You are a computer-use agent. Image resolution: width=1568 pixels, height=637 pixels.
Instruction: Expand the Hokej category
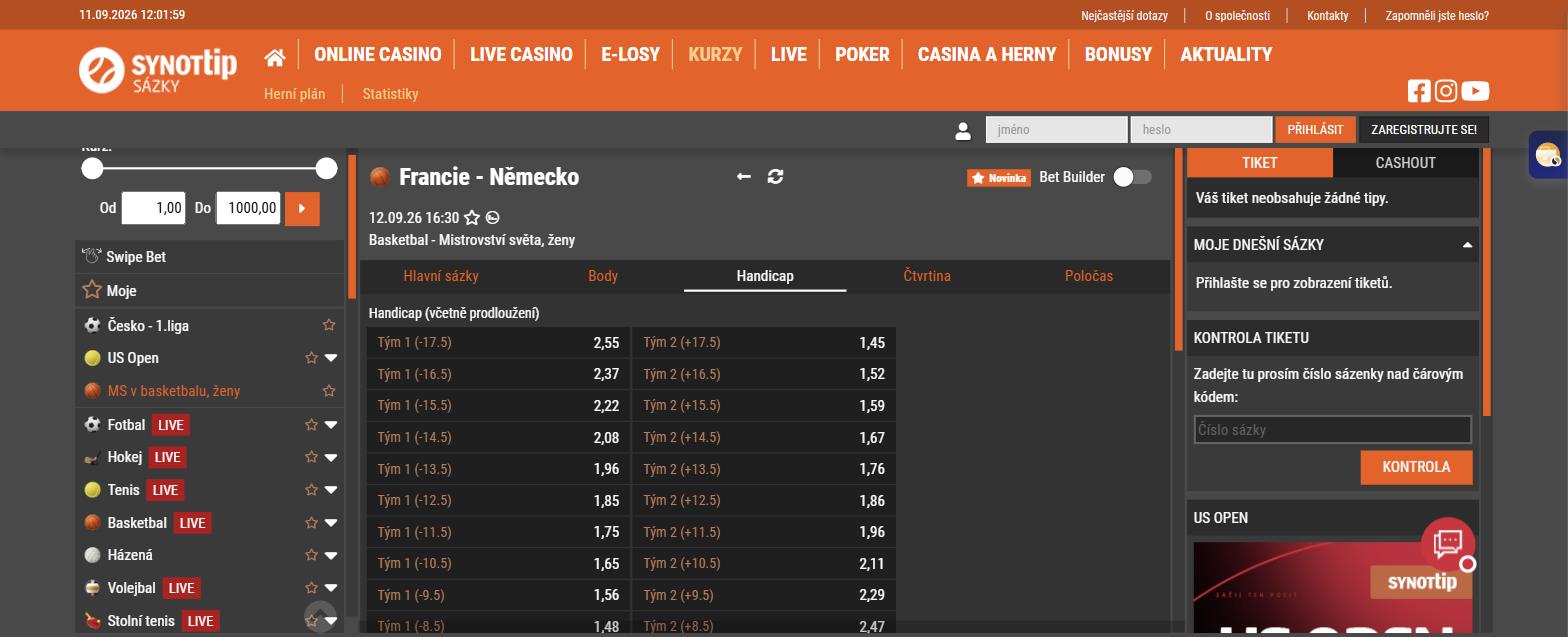click(x=331, y=457)
